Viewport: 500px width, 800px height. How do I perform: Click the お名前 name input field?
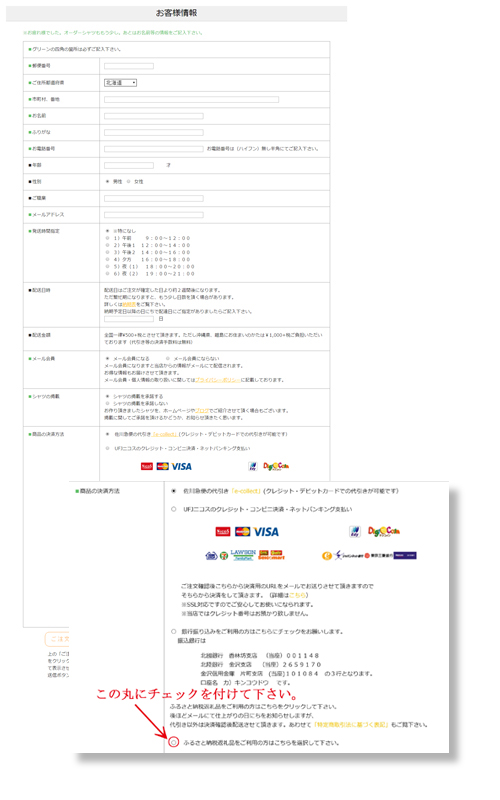click(x=154, y=116)
